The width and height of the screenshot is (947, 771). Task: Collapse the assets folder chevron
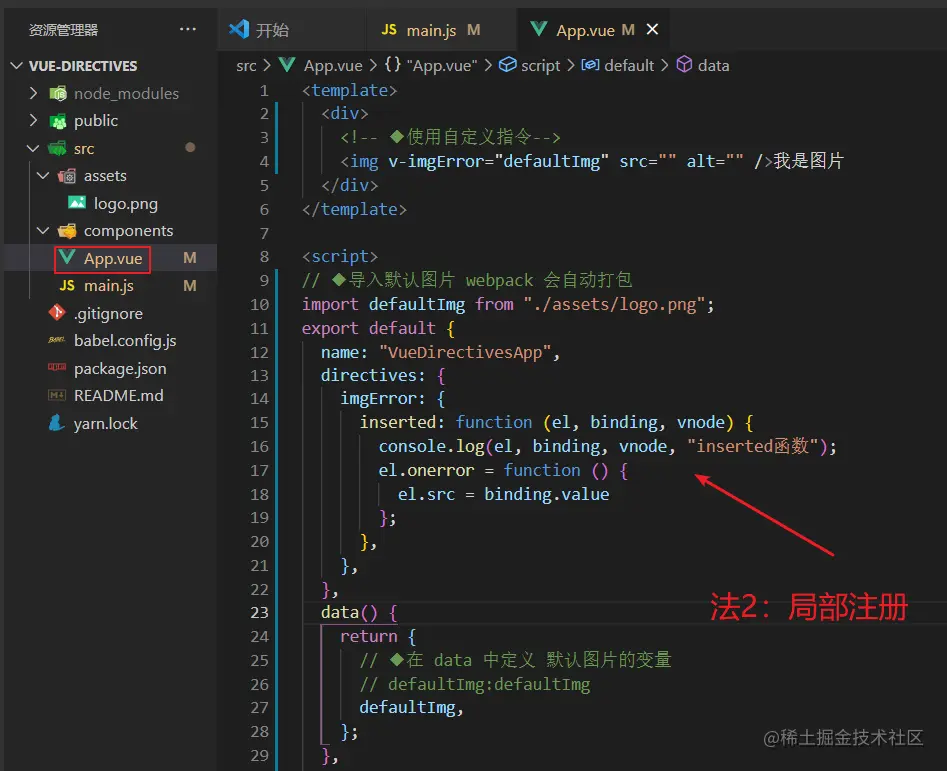[43, 176]
